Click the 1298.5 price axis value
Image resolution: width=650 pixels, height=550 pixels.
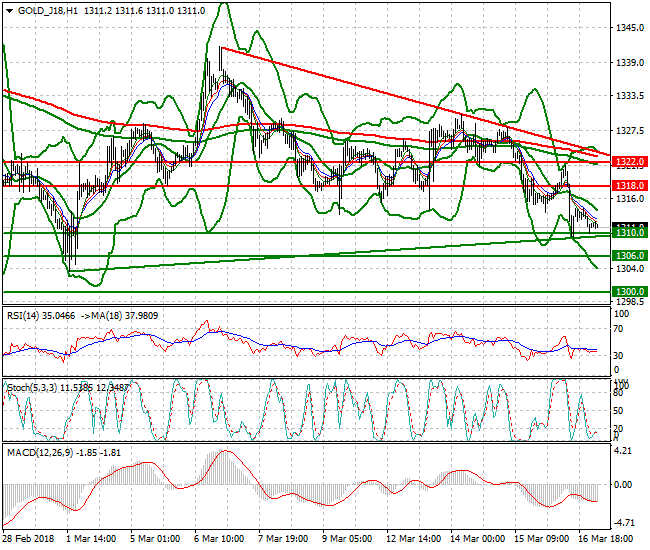click(x=630, y=302)
